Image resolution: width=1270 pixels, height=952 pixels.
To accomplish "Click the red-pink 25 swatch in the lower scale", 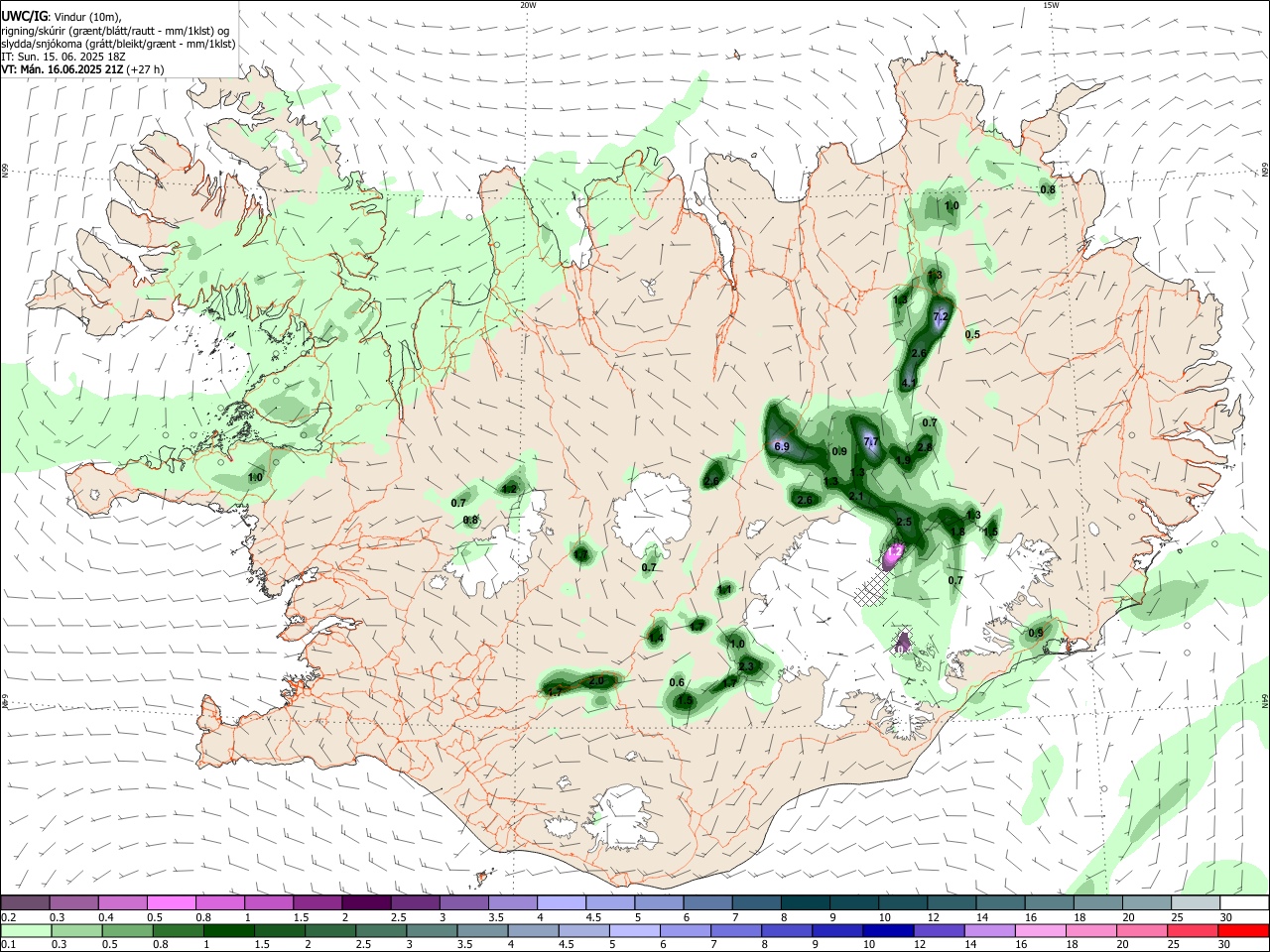I will [1193, 931].
